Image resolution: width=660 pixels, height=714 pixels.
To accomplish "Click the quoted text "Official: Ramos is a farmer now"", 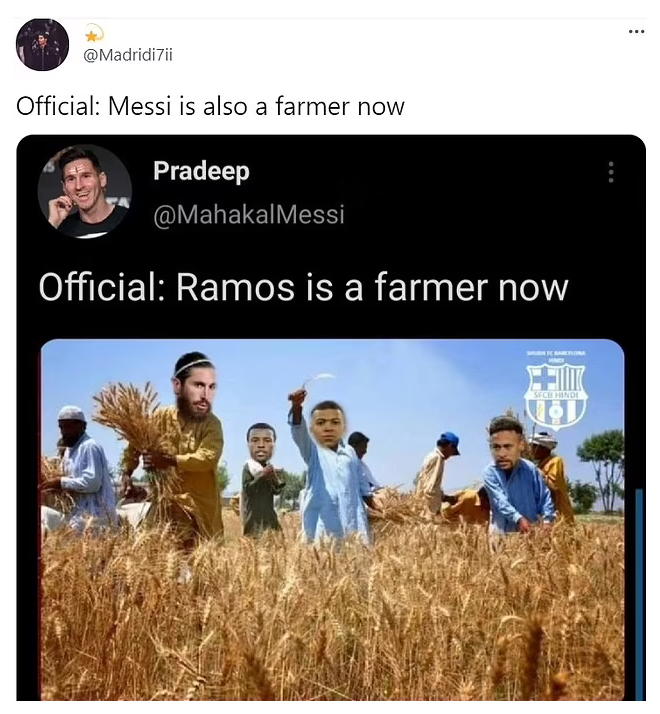I will [303, 287].
